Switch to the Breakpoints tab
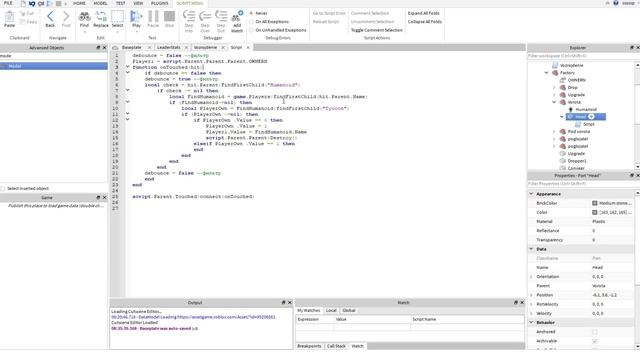 309,346
